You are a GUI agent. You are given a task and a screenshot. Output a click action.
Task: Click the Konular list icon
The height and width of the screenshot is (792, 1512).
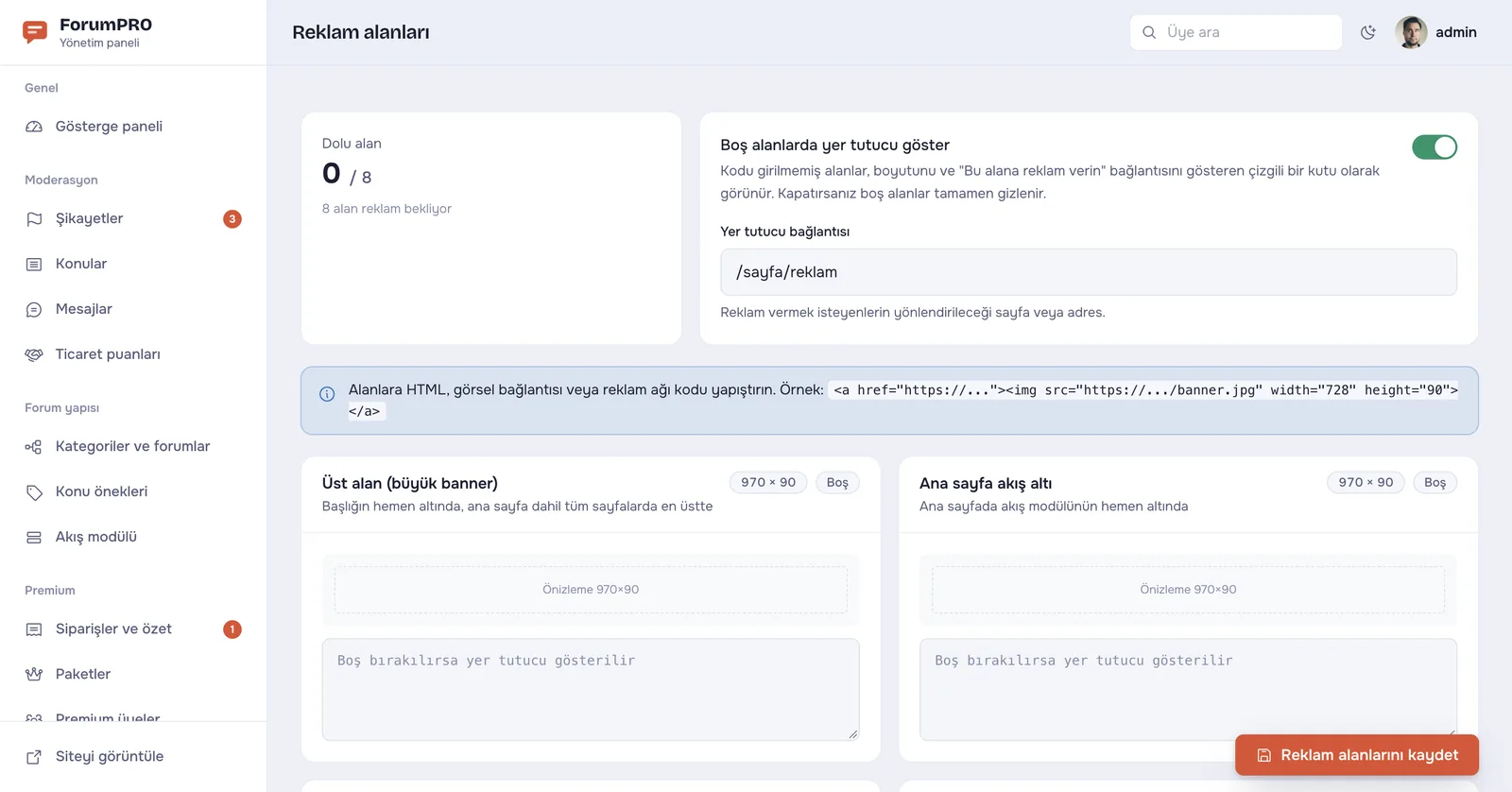click(x=34, y=265)
